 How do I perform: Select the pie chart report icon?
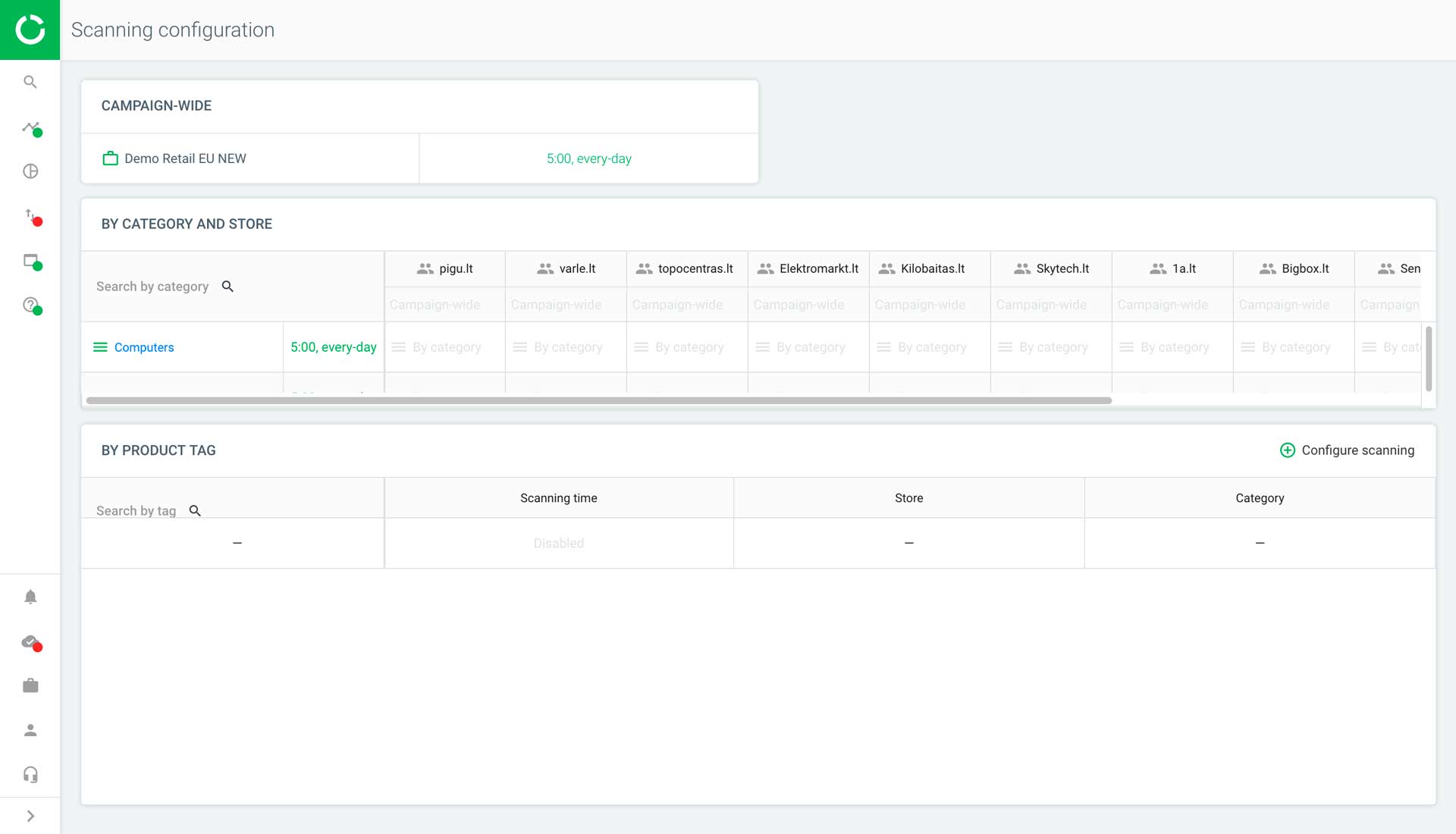click(x=30, y=171)
